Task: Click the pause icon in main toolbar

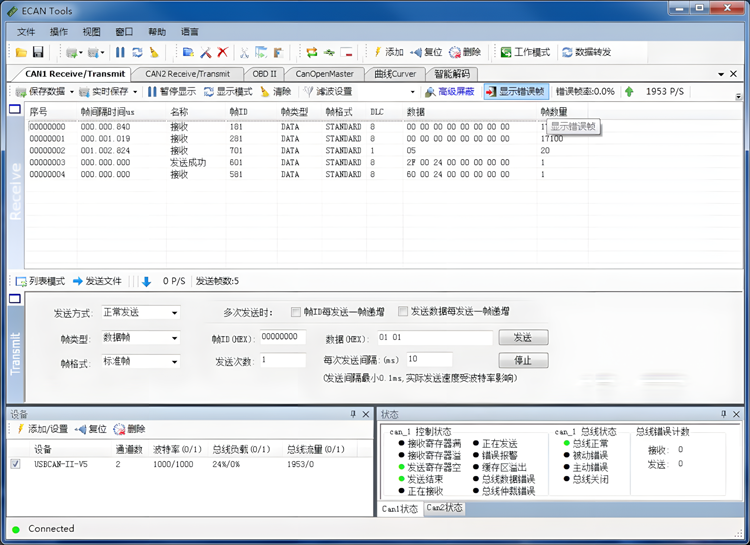Action: 120,52
